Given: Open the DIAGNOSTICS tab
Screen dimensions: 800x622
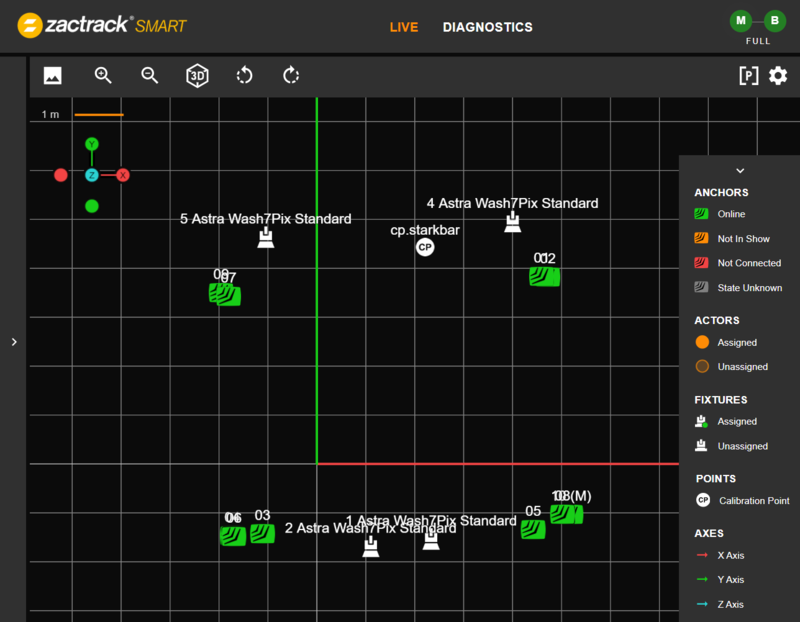Looking at the screenshot, I should [x=488, y=27].
